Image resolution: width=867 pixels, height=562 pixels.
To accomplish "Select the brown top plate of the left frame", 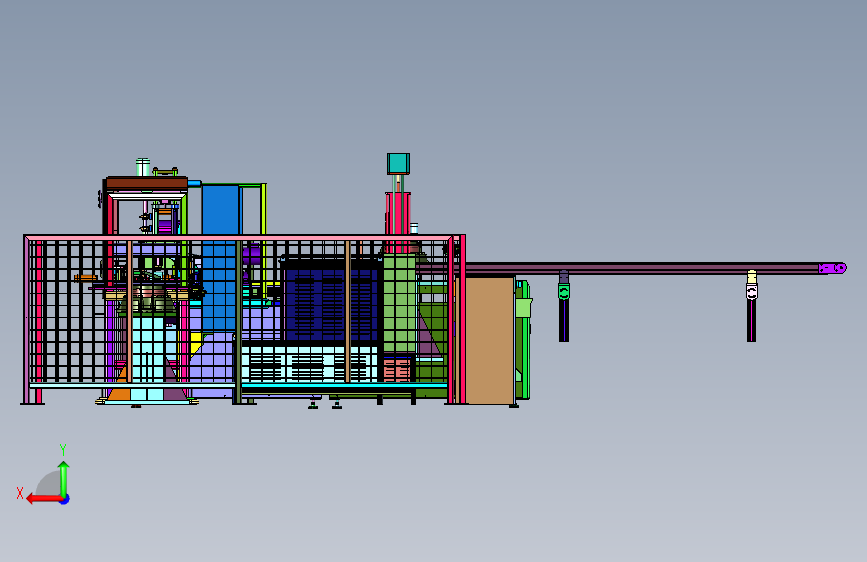I will coord(147,183).
